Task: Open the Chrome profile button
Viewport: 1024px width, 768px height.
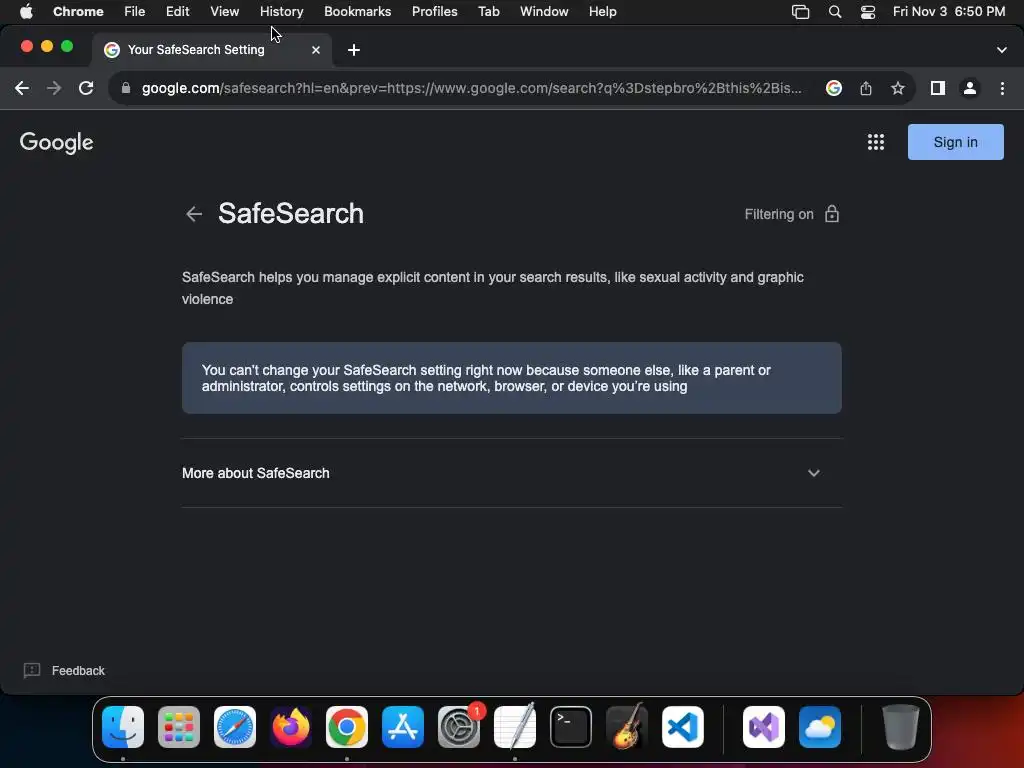Action: 970,88
